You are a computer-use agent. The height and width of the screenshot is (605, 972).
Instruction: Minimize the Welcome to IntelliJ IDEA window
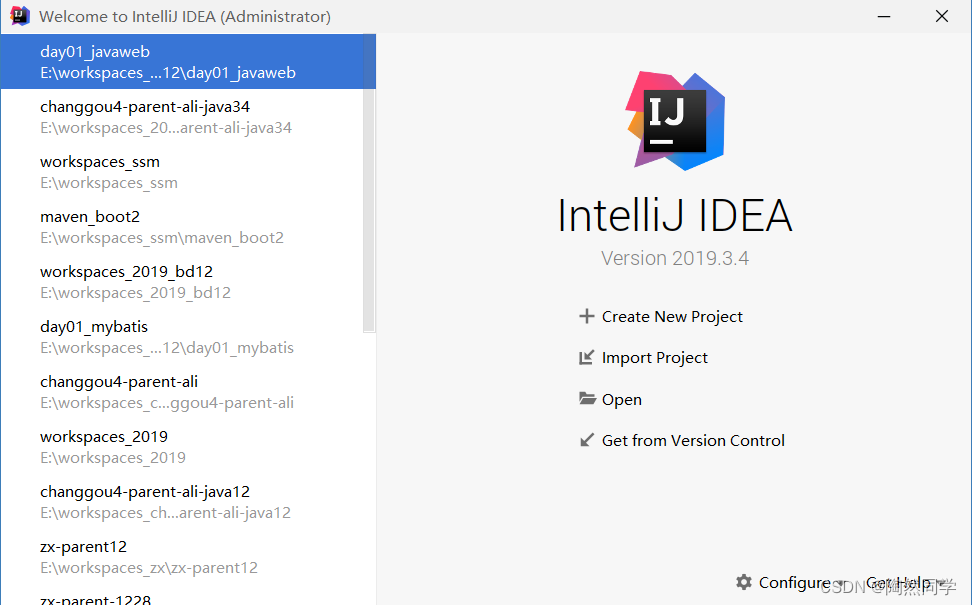coord(882,16)
